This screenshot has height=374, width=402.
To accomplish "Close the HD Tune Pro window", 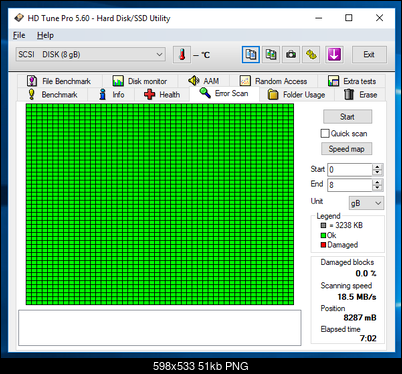I will (379, 18).
